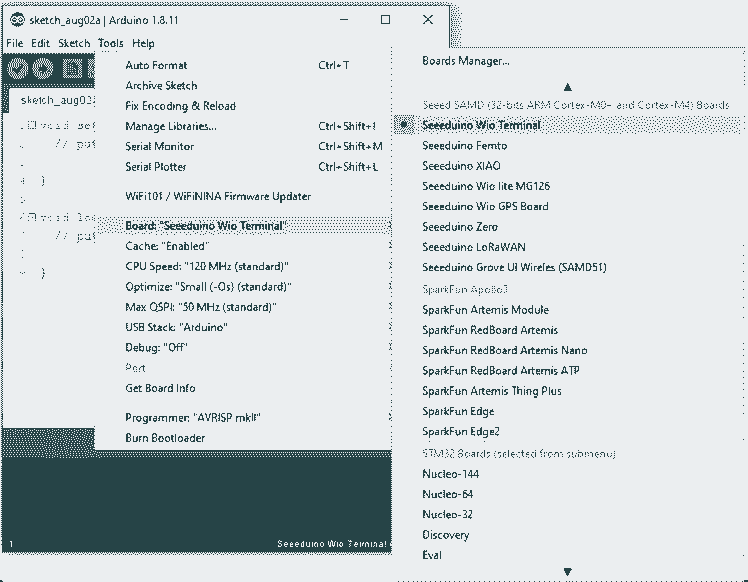
Task: Open the Serial Monitor
Action: [243, 146]
